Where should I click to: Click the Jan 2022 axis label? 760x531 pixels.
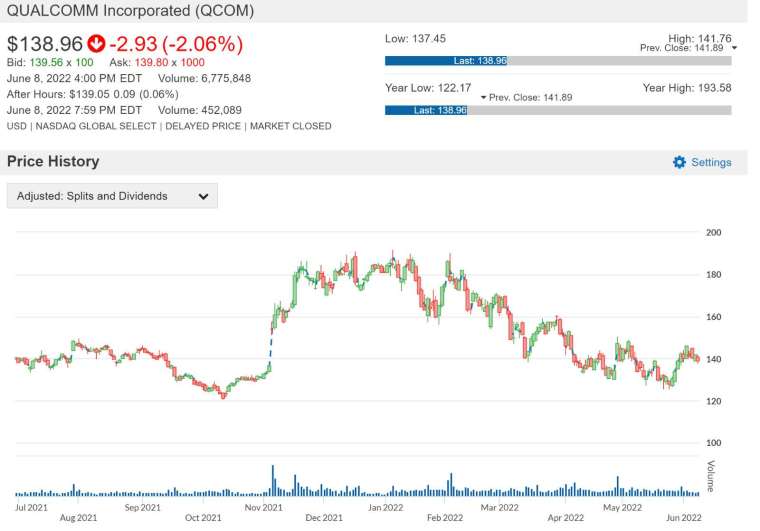tap(385, 507)
